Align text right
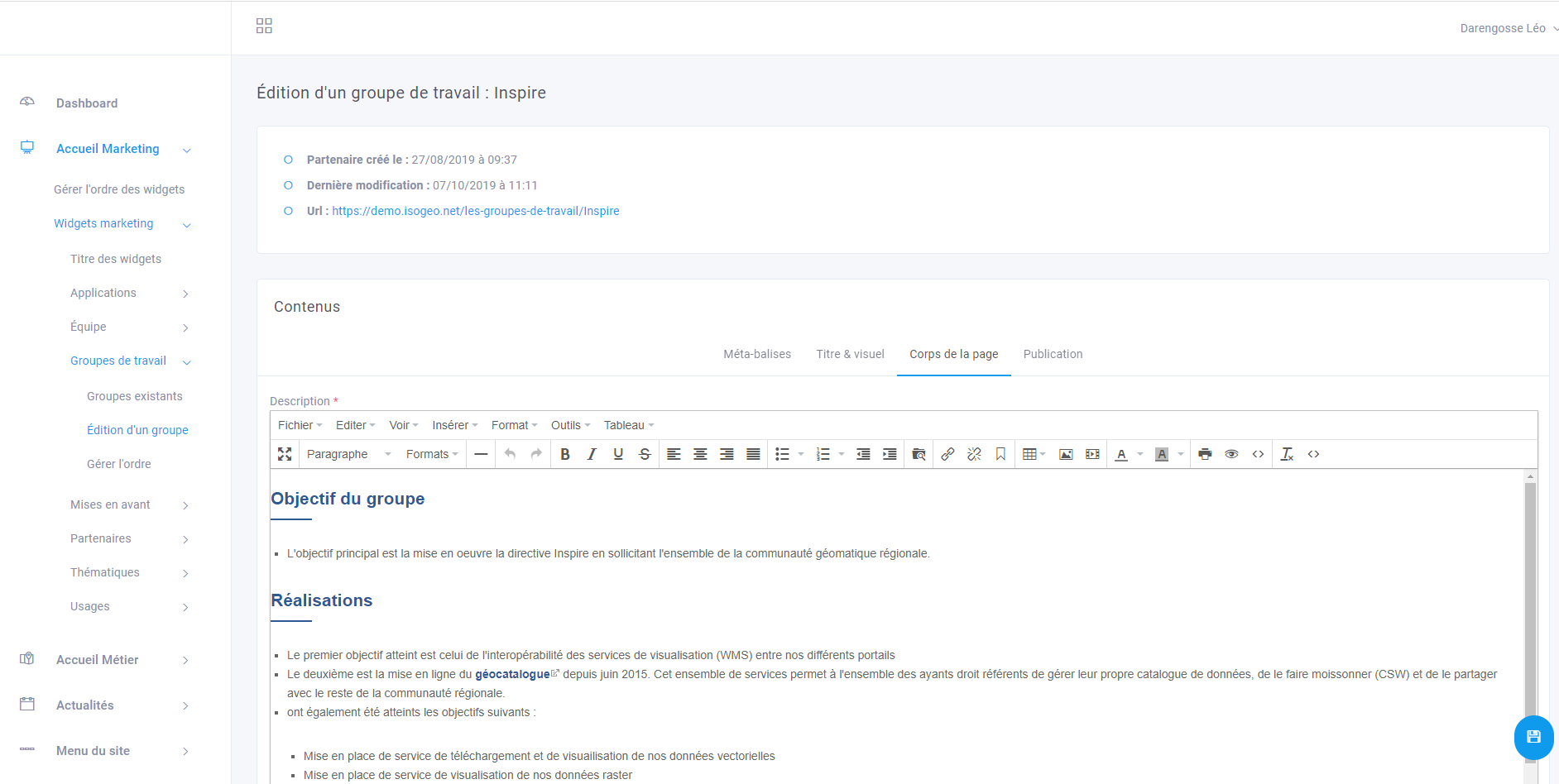The width and height of the screenshot is (1559, 784). 727,454
